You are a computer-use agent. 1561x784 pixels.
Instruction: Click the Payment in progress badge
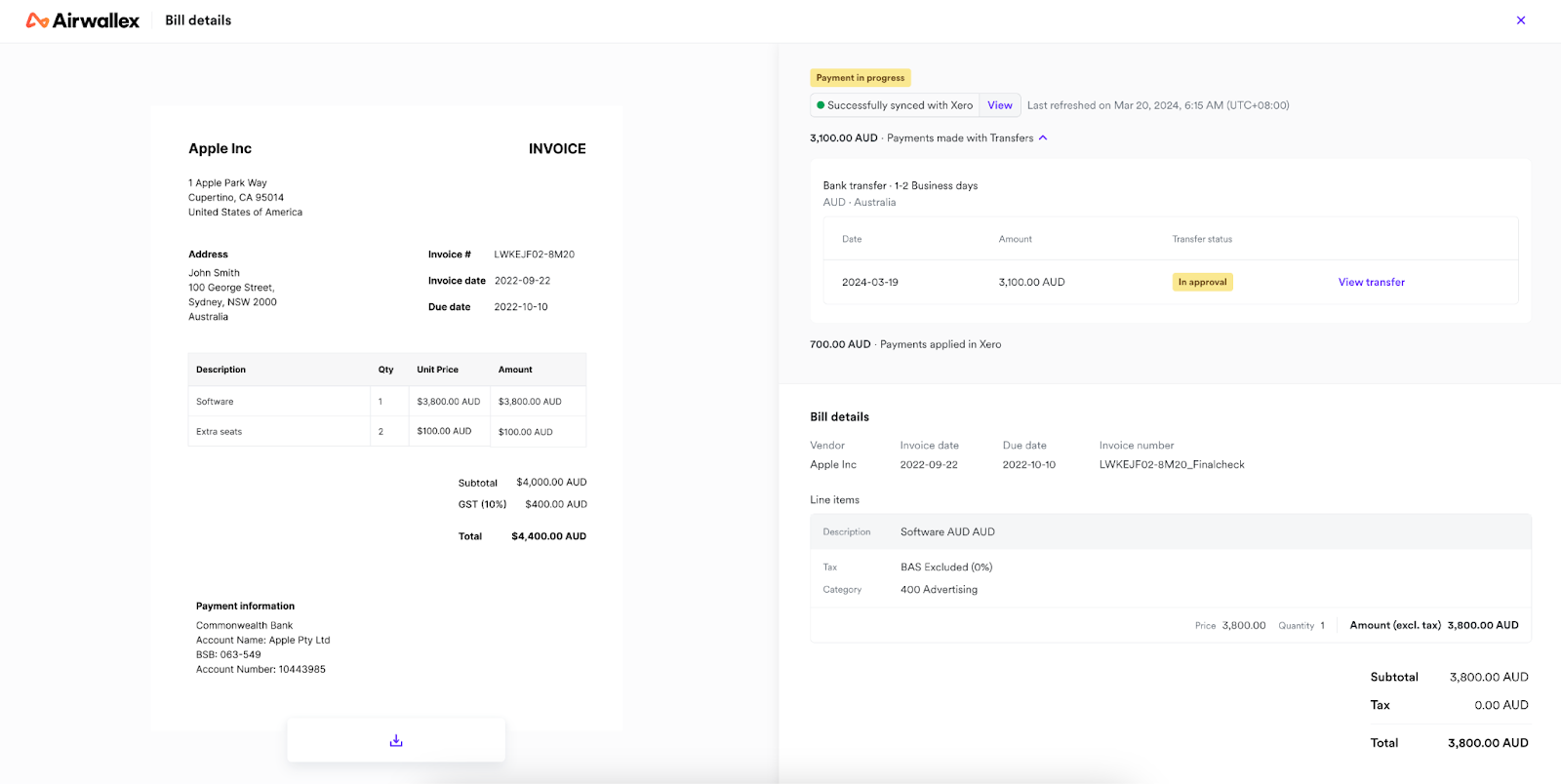(x=860, y=78)
